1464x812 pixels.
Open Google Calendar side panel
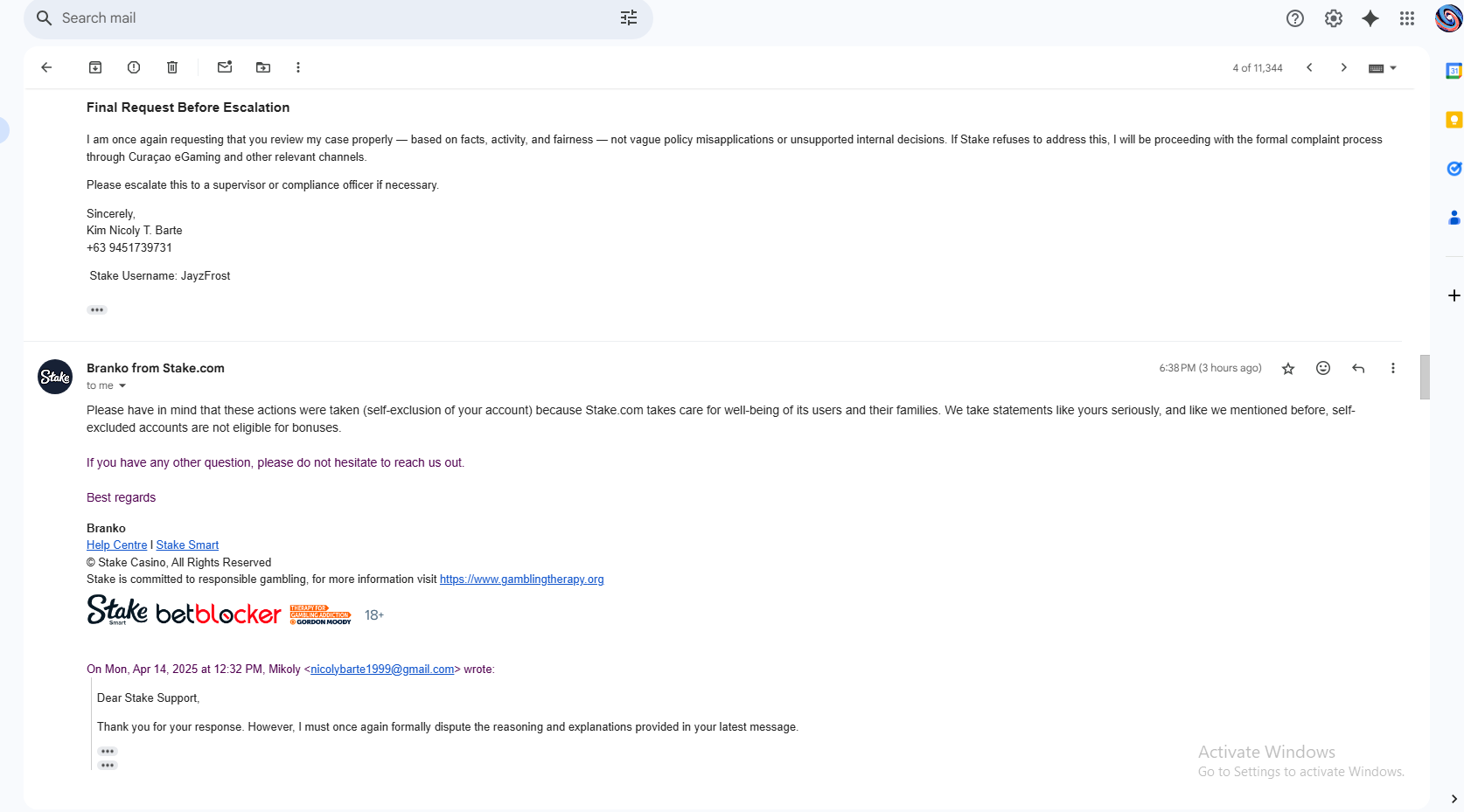tap(1454, 71)
